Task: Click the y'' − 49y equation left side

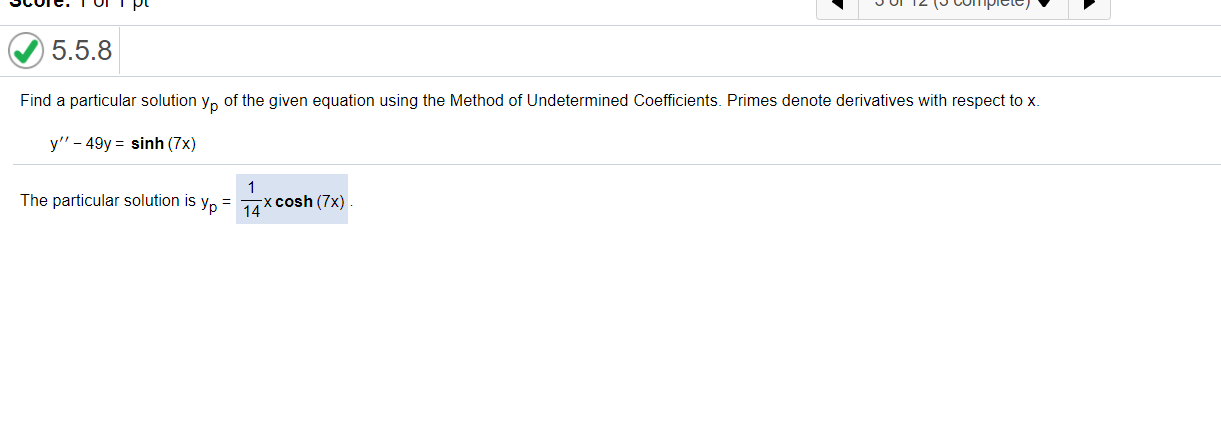Action: 83,144
